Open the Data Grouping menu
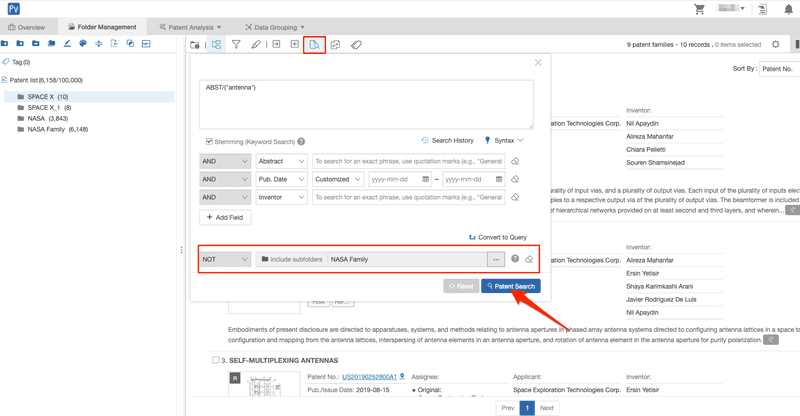Screen dimensions: 800x416 274,27
